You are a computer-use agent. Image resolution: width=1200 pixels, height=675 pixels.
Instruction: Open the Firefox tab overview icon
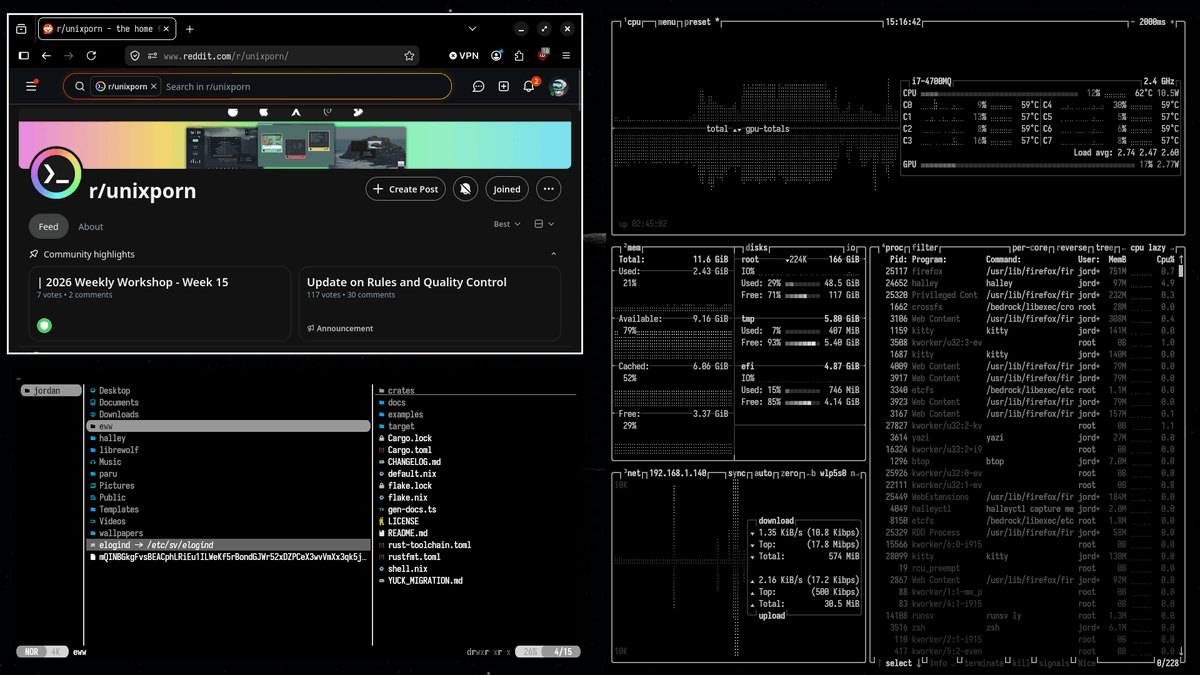click(22, 29)
